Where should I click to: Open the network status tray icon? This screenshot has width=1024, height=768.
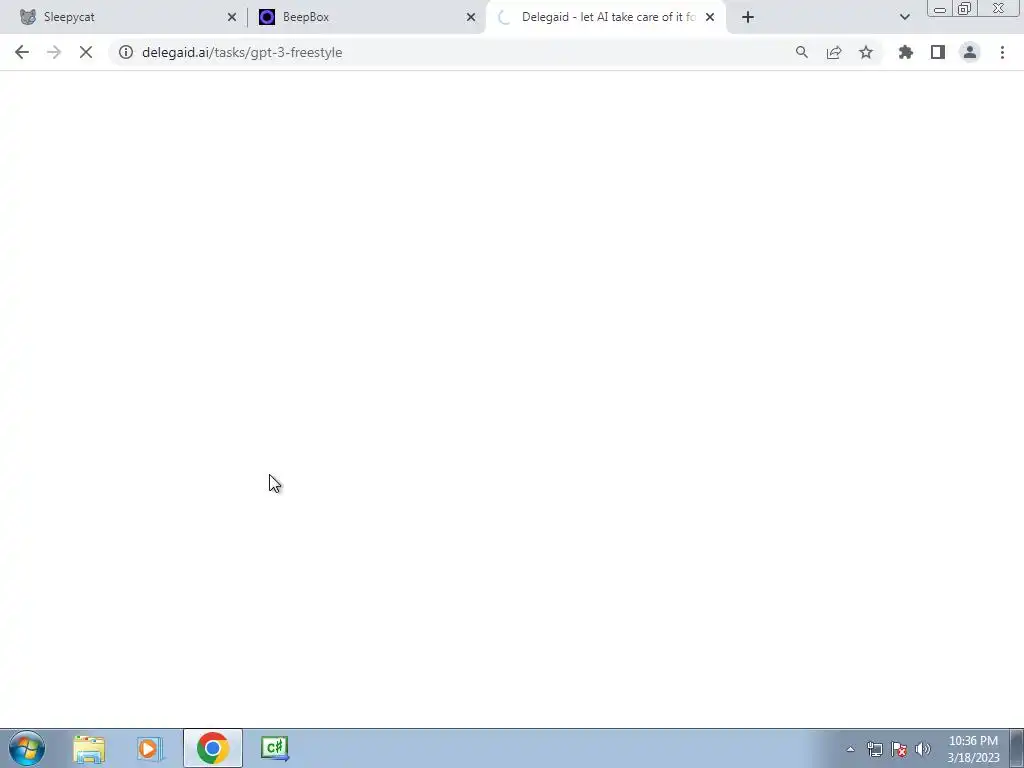point(874,749)
